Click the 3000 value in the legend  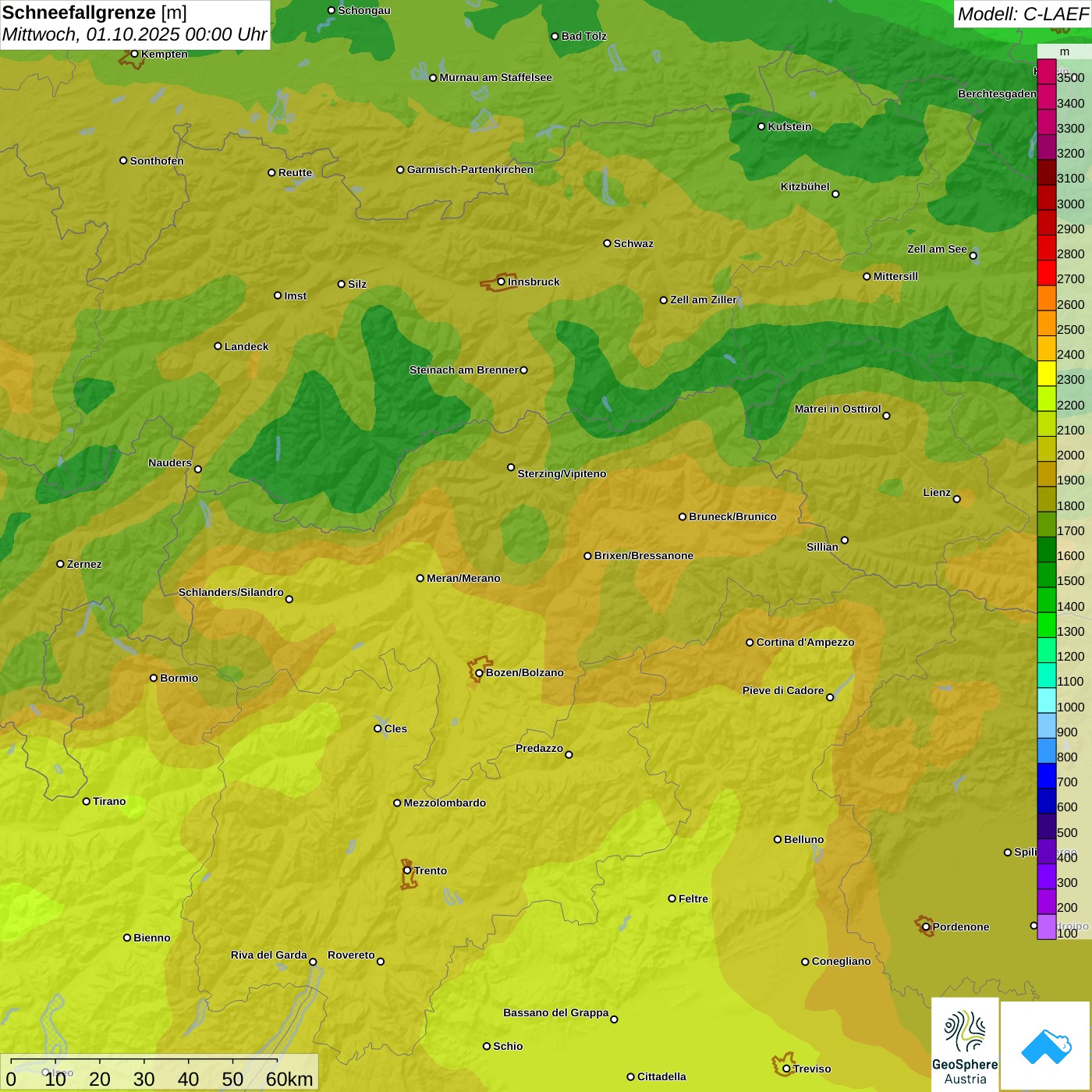1071,204
